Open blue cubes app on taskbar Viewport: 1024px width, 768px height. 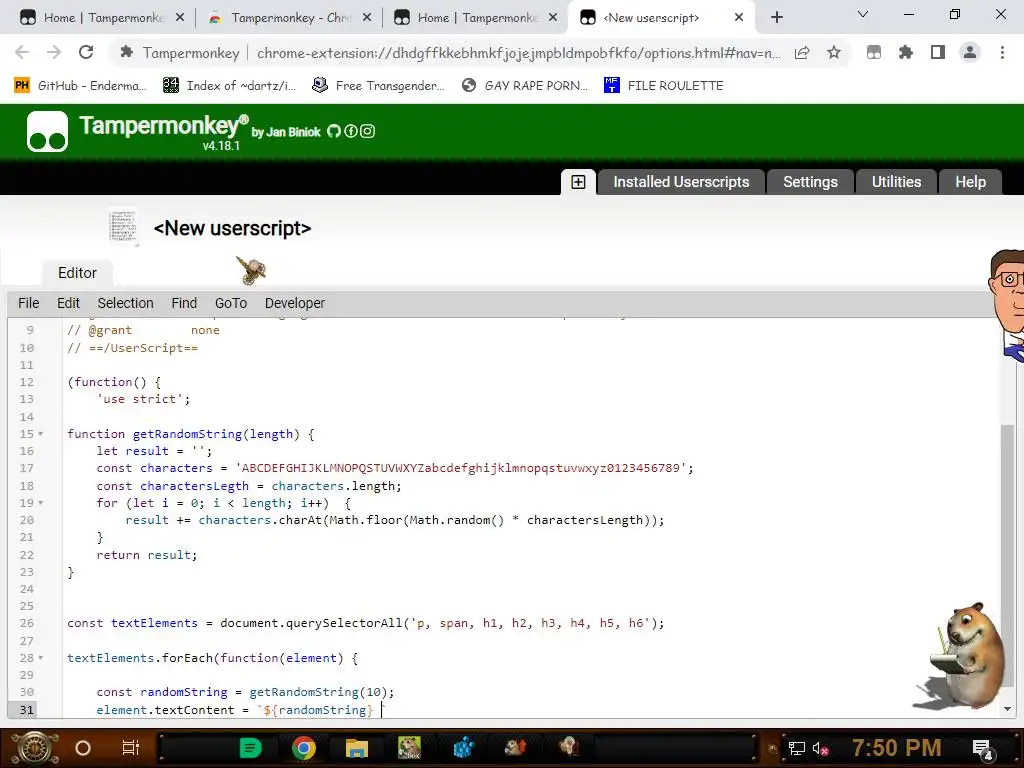463,748
